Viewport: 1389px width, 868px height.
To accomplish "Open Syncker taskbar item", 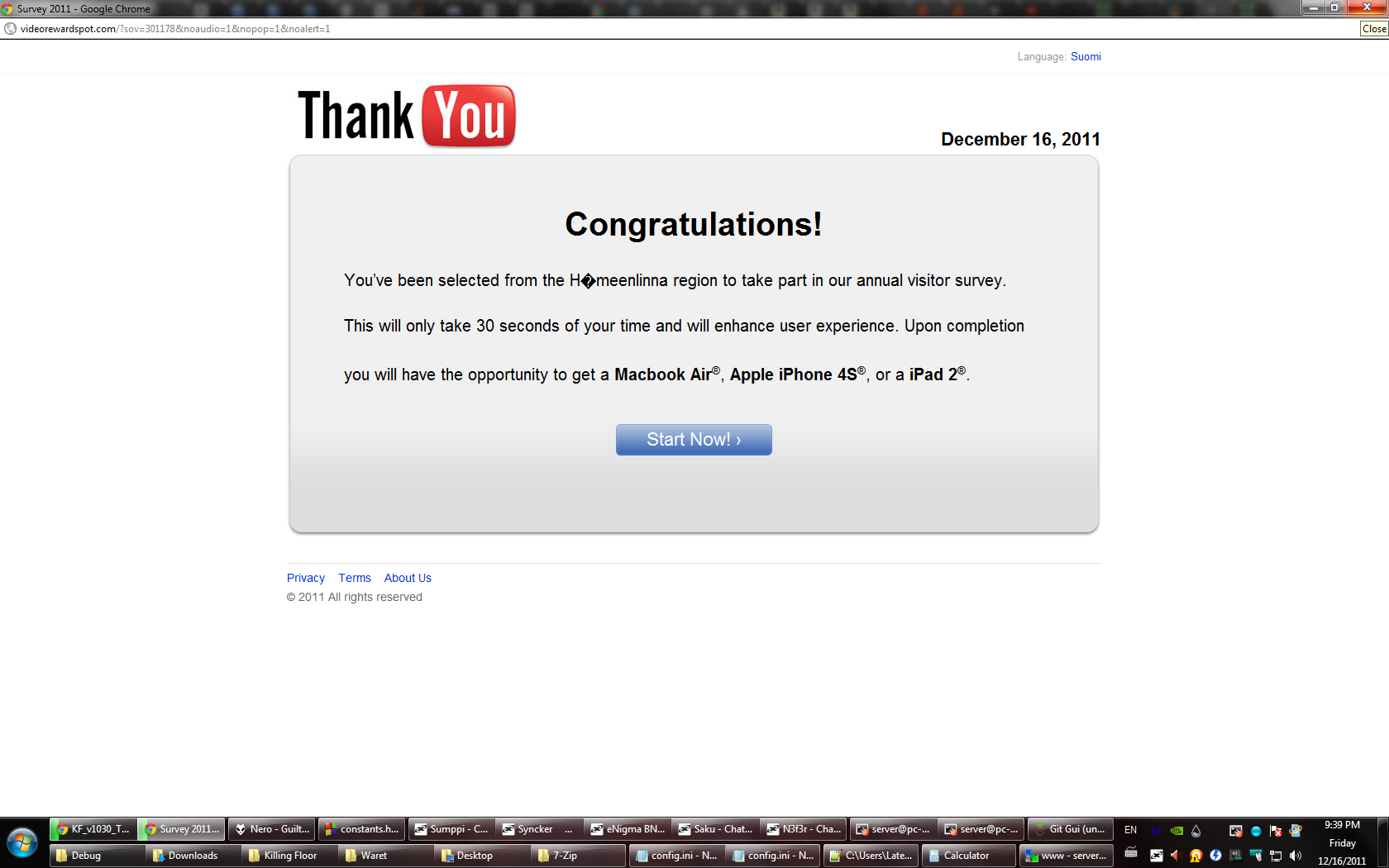I will [x=539, y=829].
